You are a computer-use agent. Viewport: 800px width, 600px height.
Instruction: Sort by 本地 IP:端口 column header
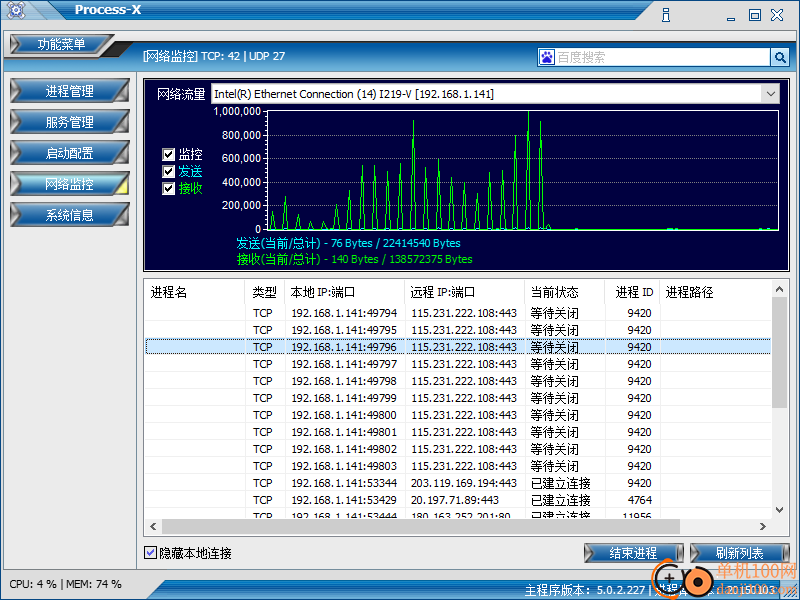344,292
